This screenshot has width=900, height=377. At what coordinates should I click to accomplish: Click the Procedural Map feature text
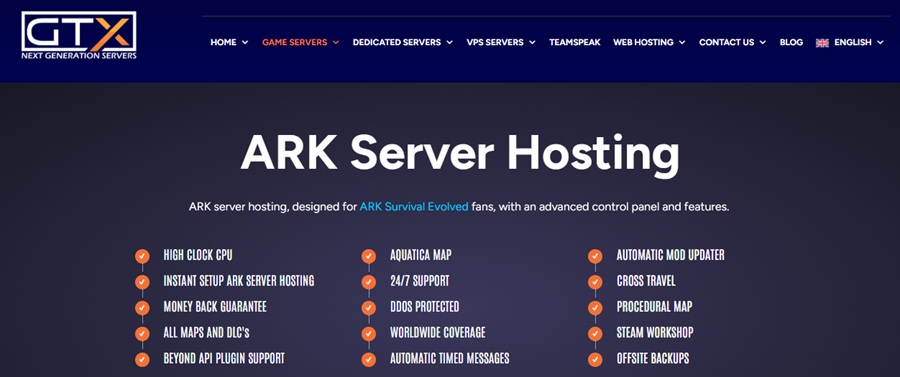pos(654,307)
